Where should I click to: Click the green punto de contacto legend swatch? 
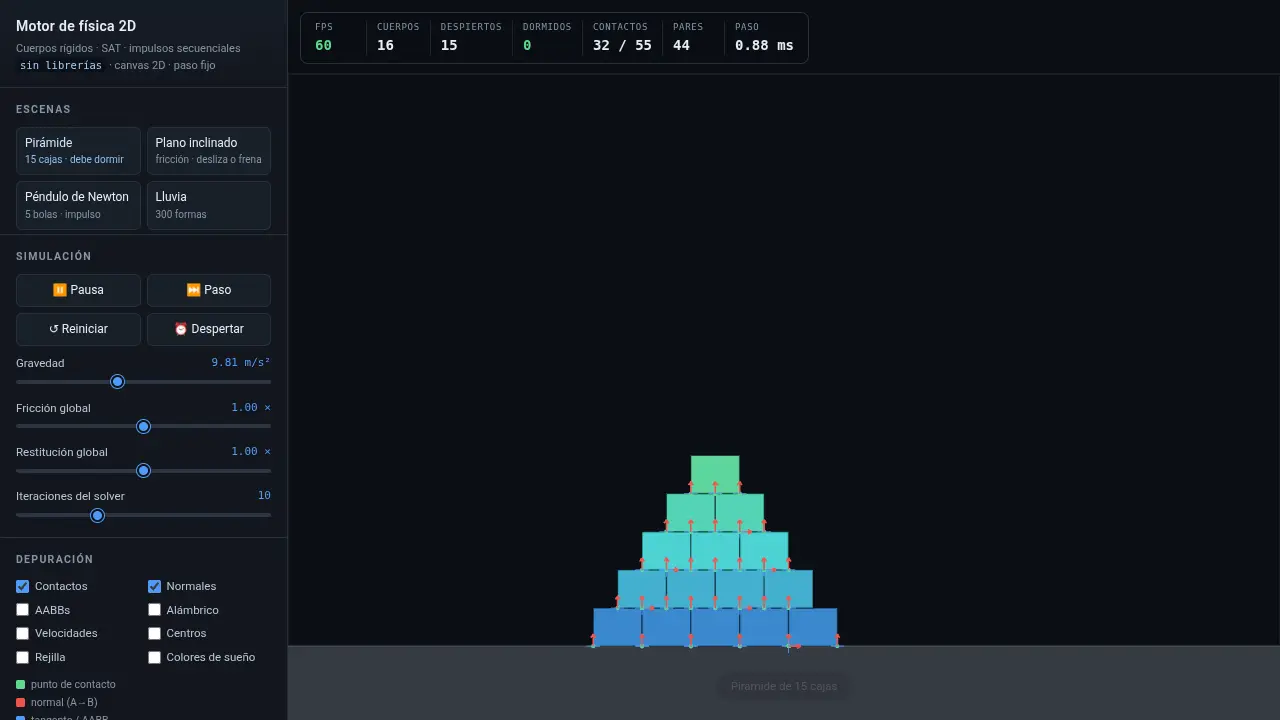pos(21,685)
